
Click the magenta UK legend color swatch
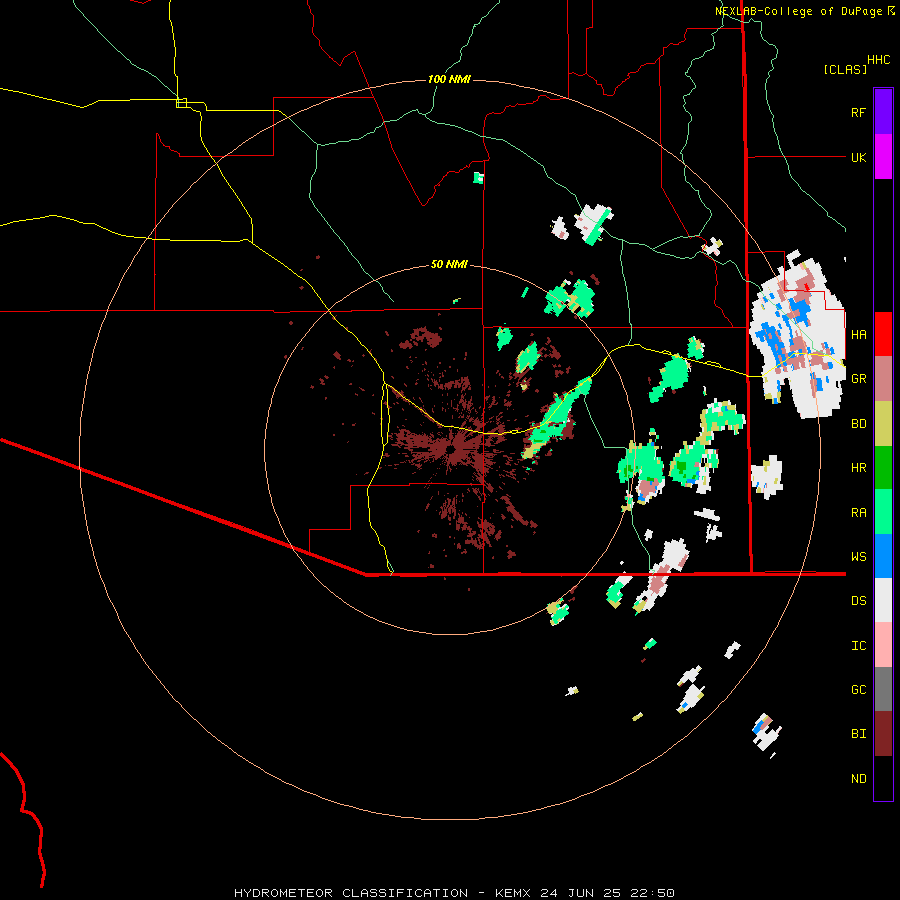(883, 157)
